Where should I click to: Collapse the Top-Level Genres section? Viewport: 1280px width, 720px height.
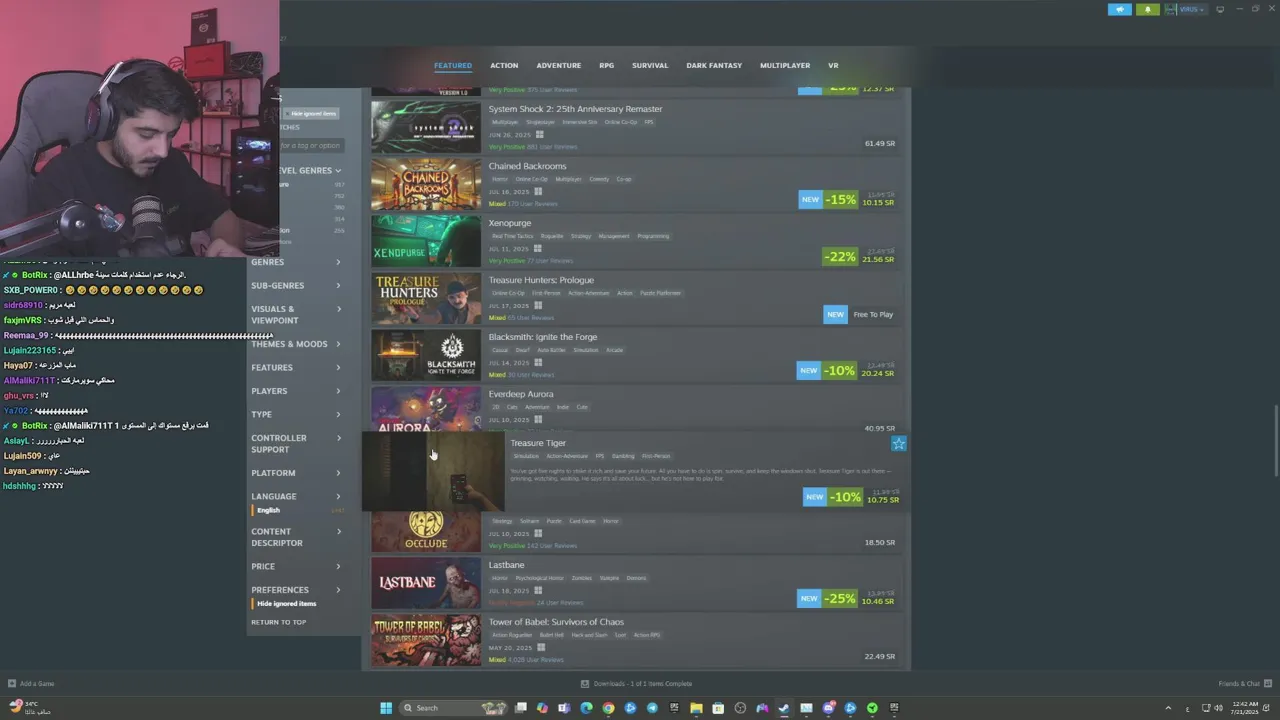[310, 170]
